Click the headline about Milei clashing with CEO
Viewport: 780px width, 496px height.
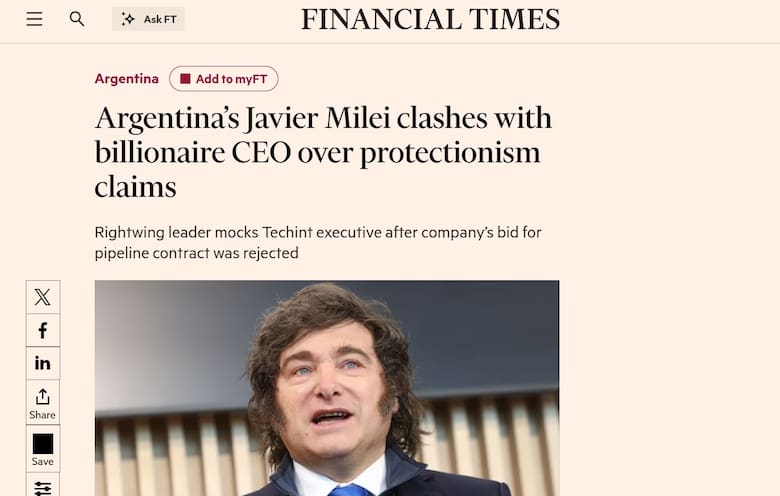(323, 152)
